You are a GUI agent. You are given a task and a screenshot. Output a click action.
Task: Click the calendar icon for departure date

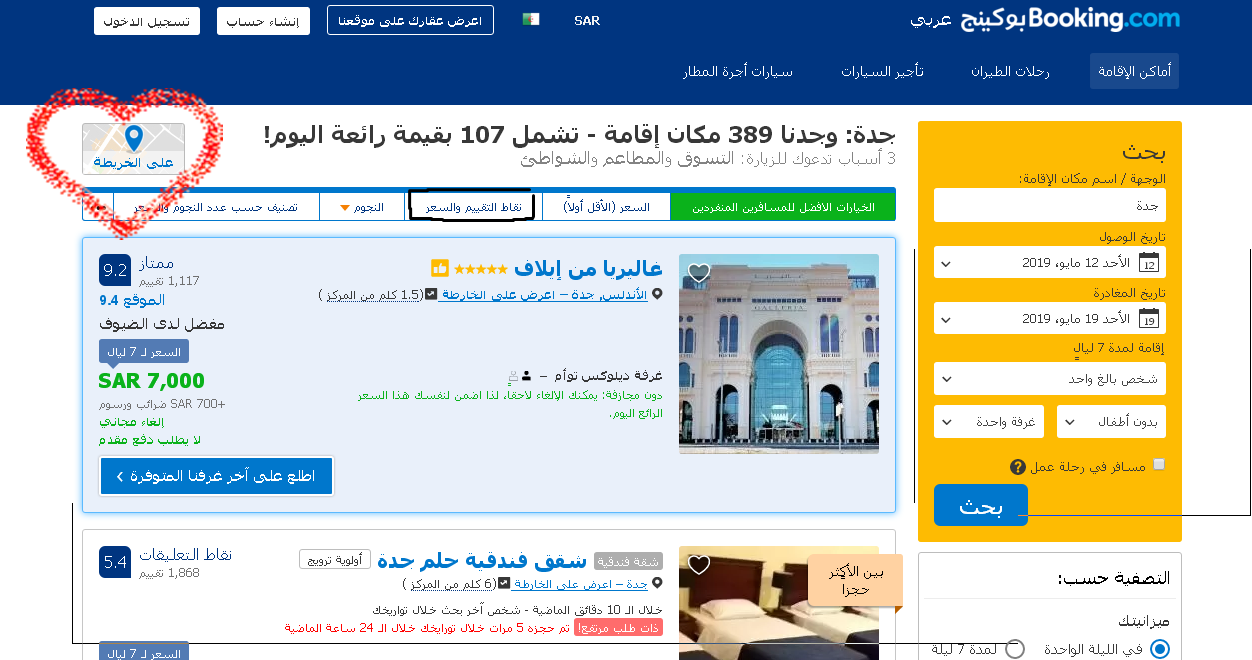[x=1149, y=318]
